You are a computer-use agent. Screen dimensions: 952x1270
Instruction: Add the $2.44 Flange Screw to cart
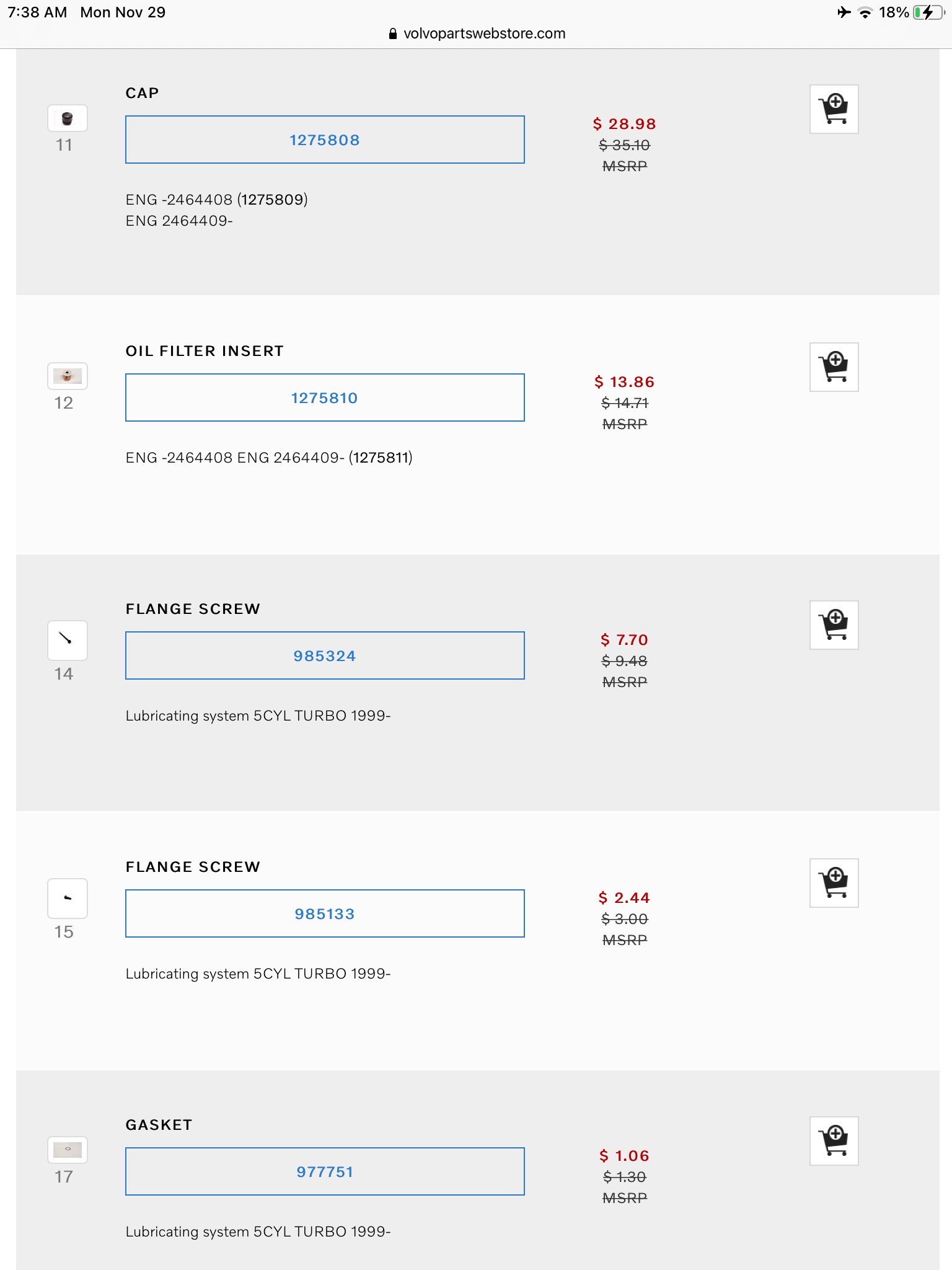tap(834, 883)
